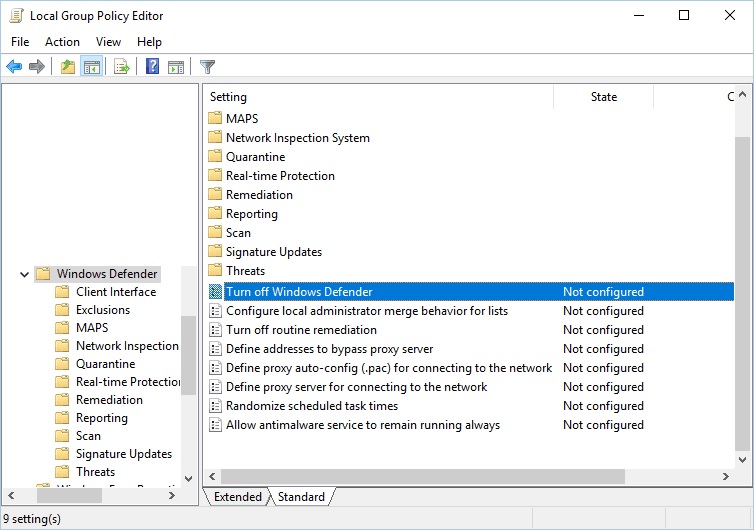Click the policy icon beside Randomize scheduled task times
This screenshot has height=530, width=754.
coord(215,406)
